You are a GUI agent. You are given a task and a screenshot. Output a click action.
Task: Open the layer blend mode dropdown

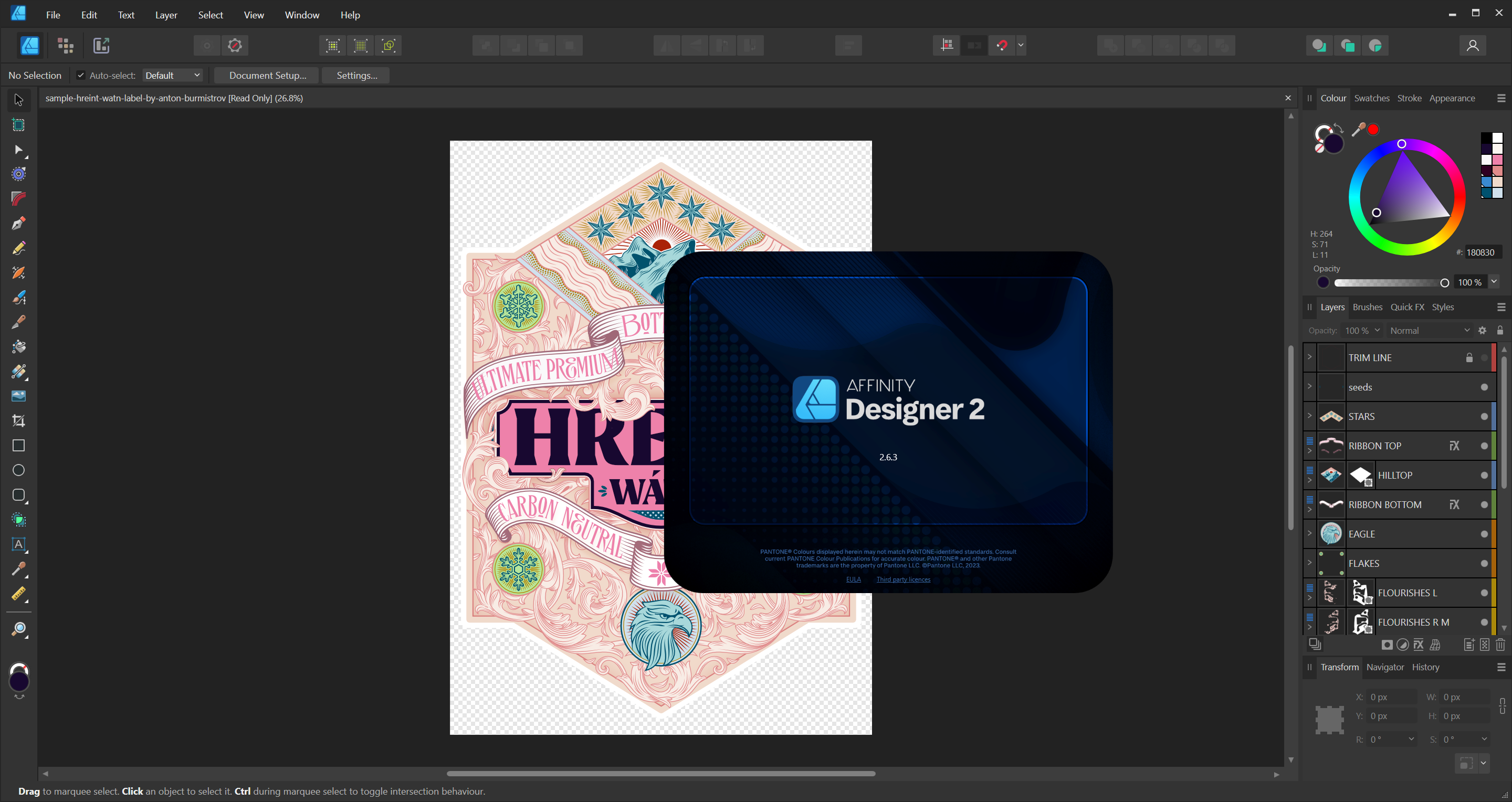pyautogui.click(x=1429, y=330)
